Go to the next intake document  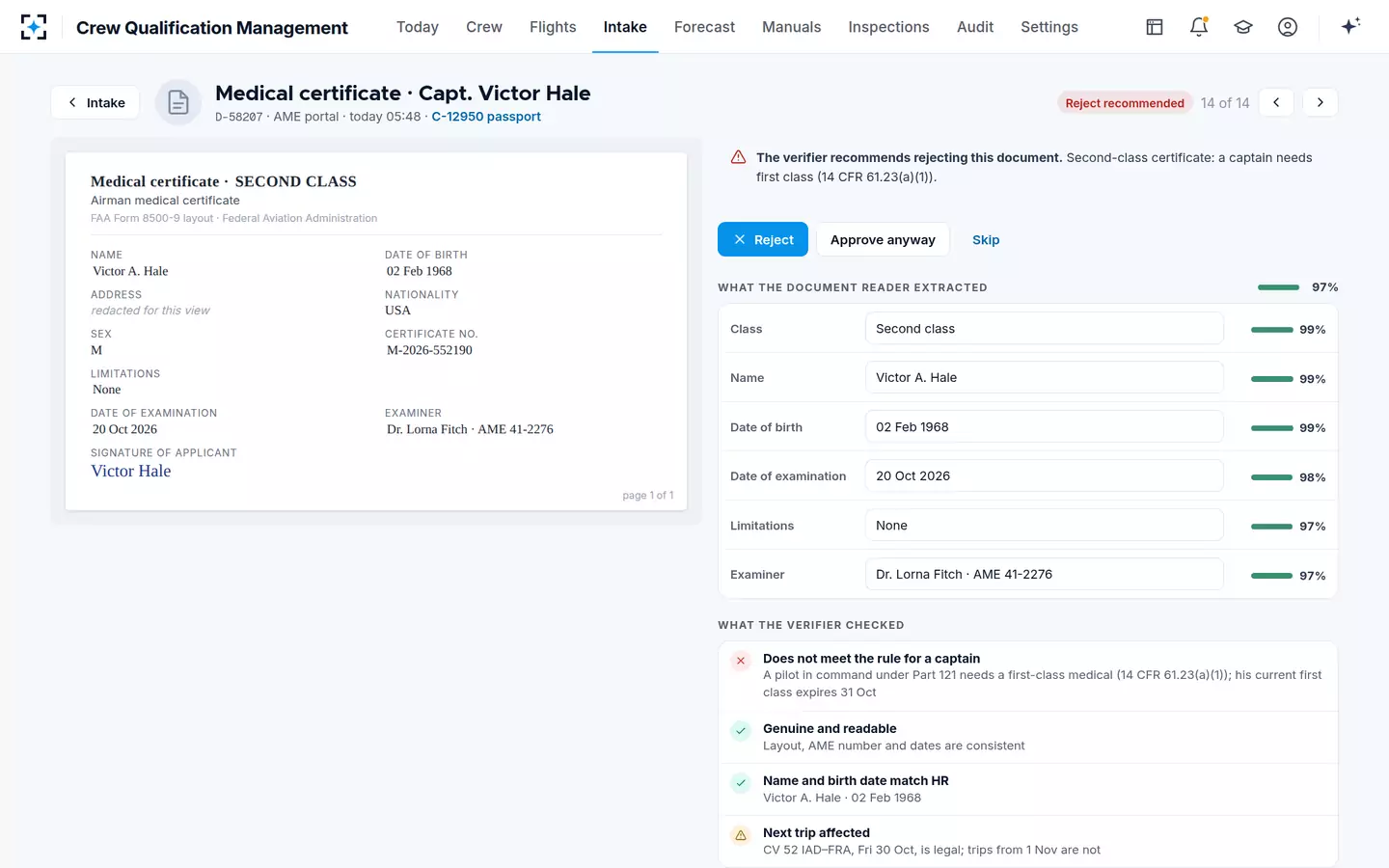1321,102
